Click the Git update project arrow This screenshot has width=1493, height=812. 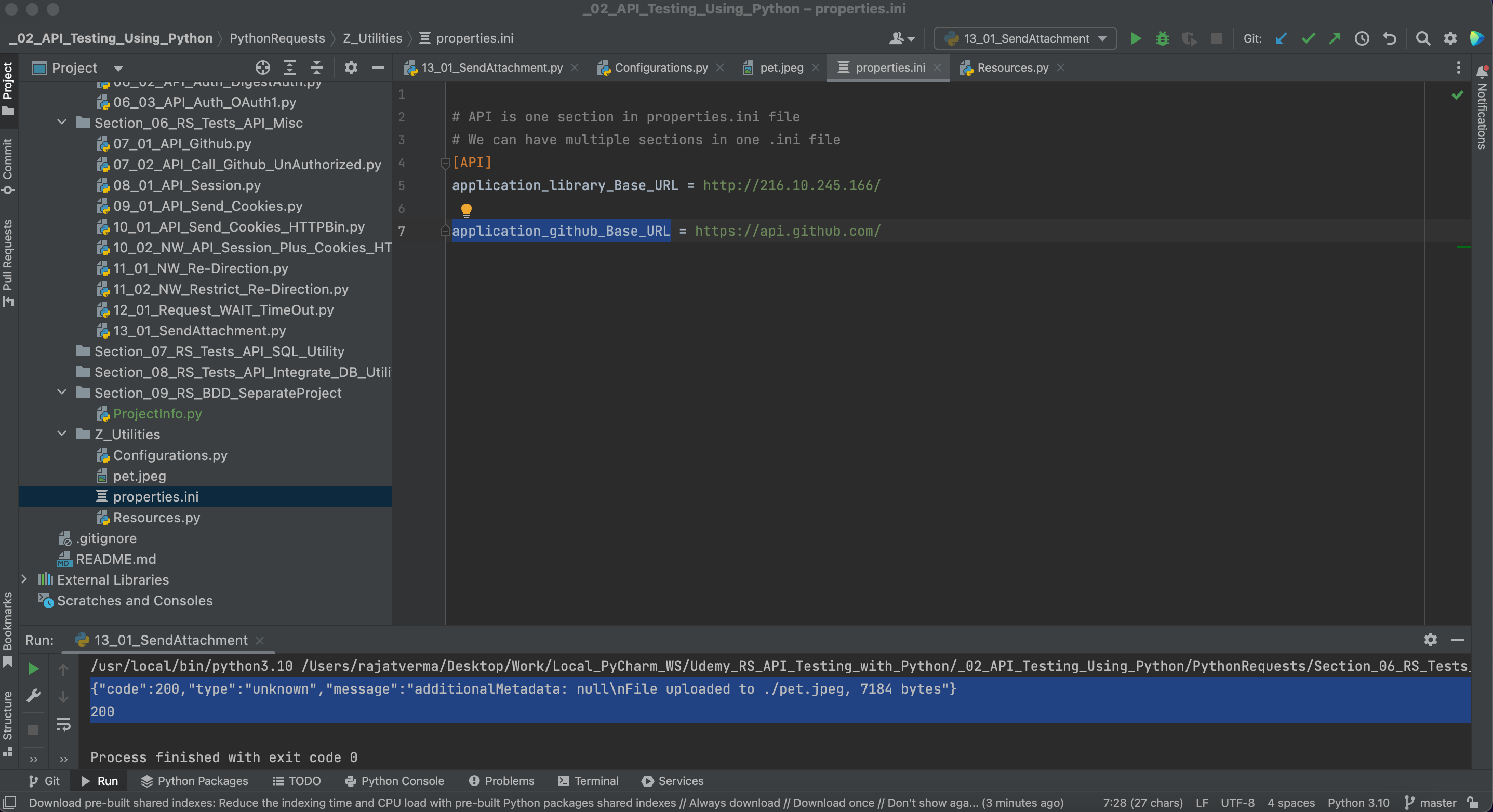(1281, 38)
